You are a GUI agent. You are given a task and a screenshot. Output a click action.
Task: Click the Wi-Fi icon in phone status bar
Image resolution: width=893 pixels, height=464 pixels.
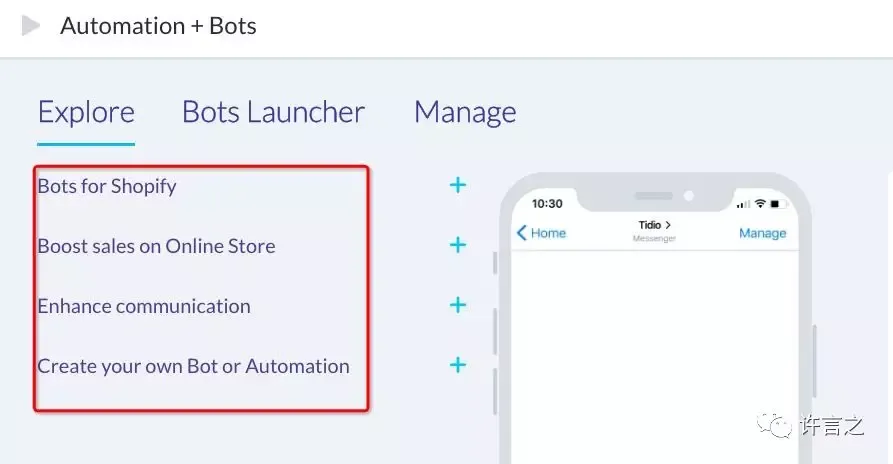[x=760, y=203]
